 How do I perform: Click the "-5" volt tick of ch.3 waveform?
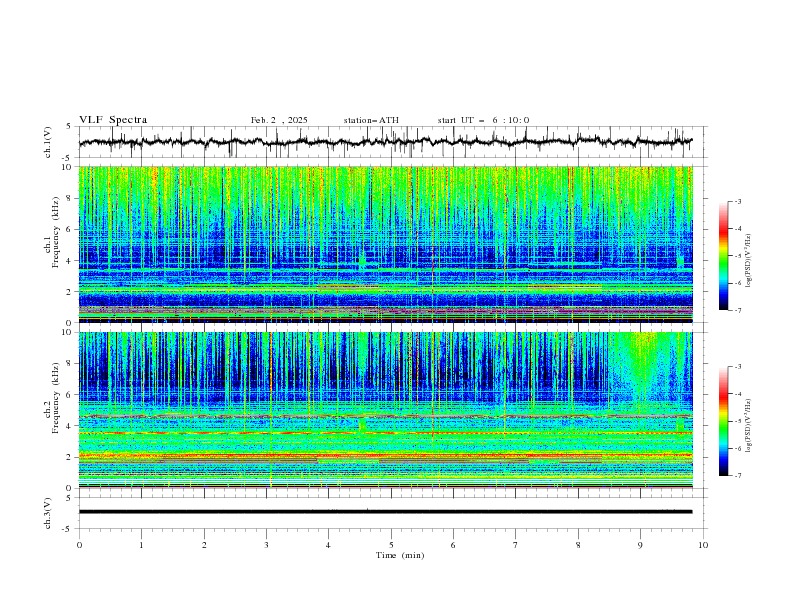coord(68,529)
